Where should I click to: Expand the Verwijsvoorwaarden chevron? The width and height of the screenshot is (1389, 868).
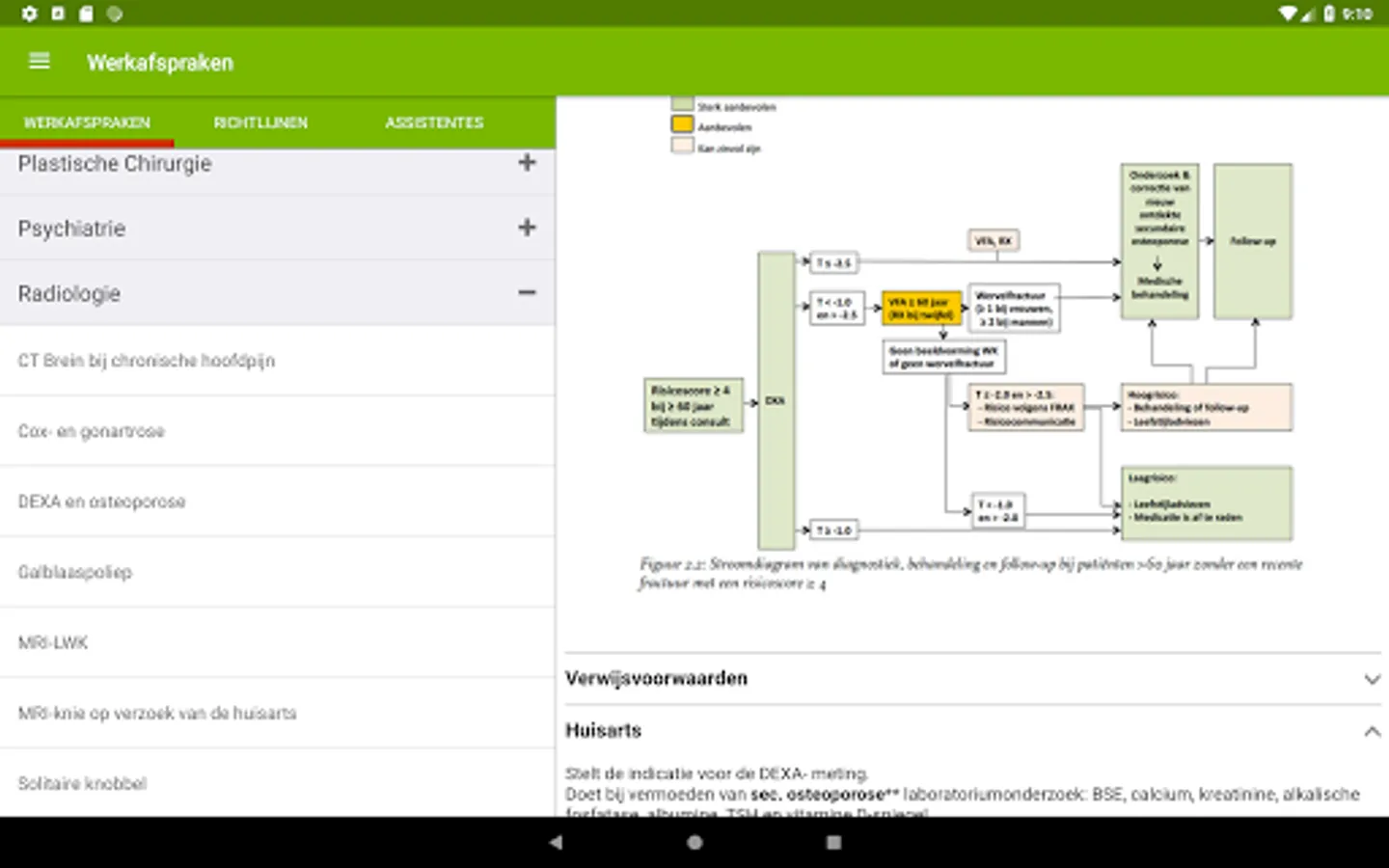(1372, 679)
